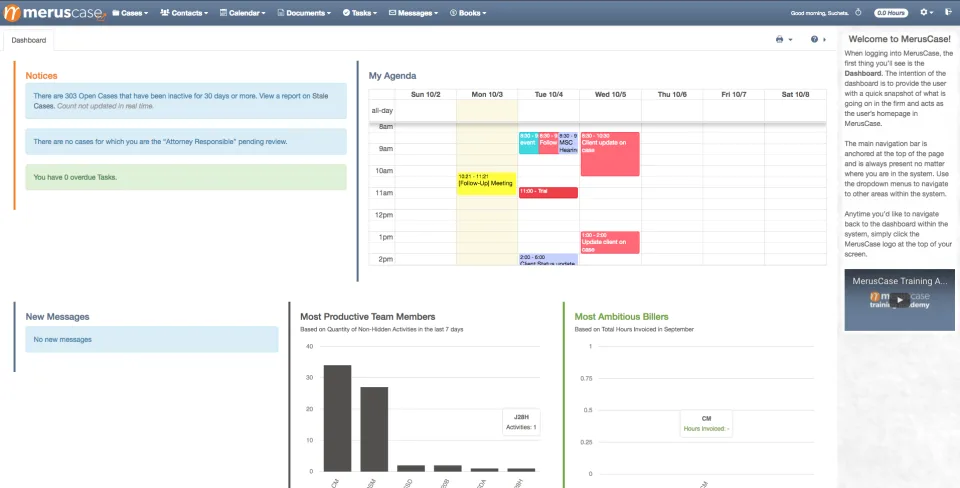Open the Tasks menu
The width and height of the screenshot is (960, 488).
coord(360,12)
